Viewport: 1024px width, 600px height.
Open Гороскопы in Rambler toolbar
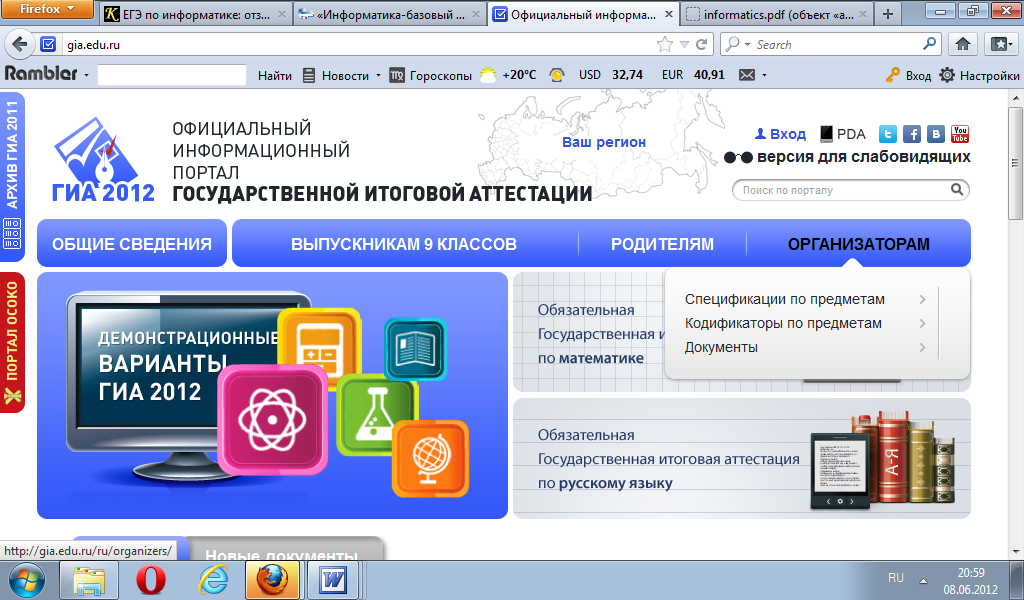(431, 76)
